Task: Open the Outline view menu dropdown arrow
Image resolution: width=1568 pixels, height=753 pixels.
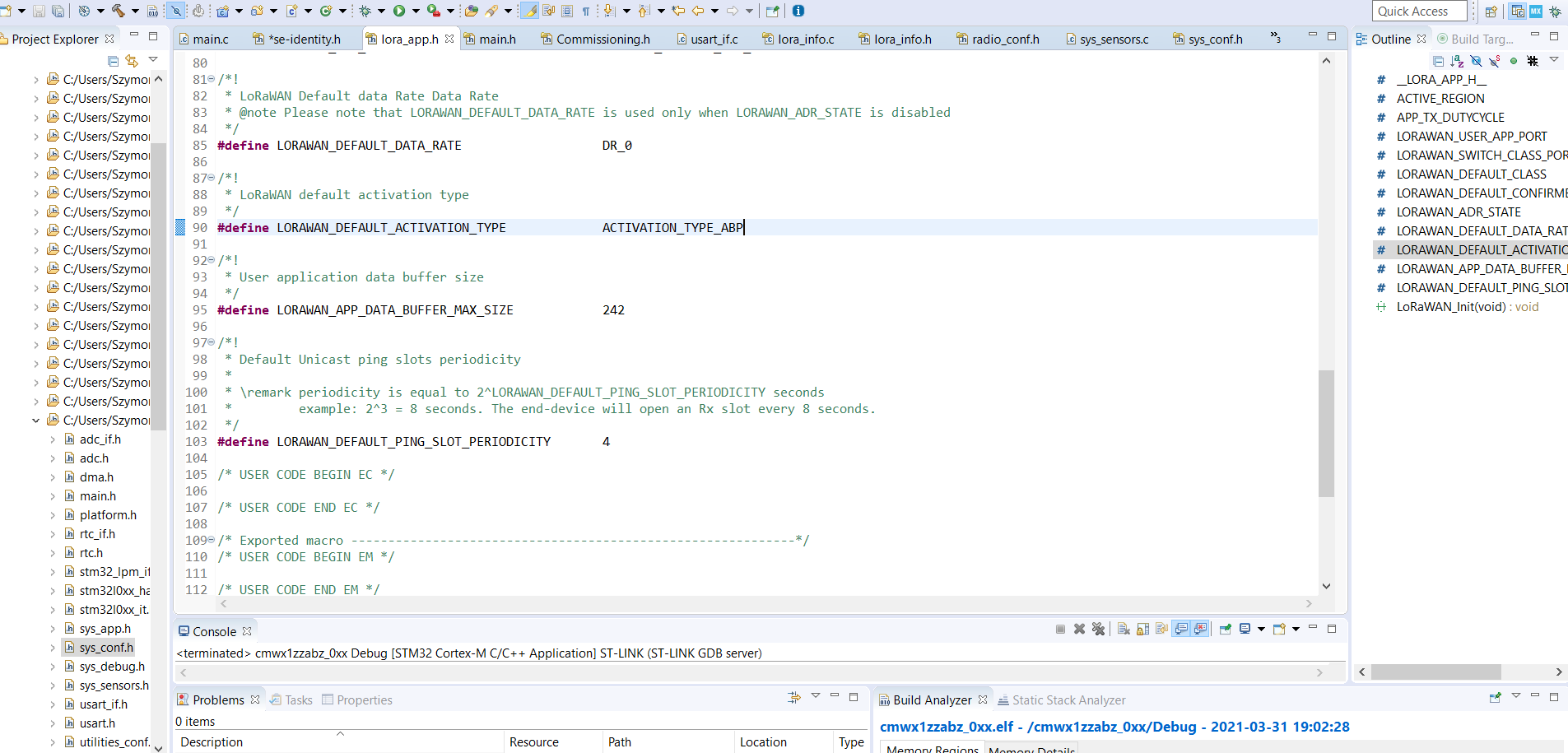Action: (x=1554, y=60)
